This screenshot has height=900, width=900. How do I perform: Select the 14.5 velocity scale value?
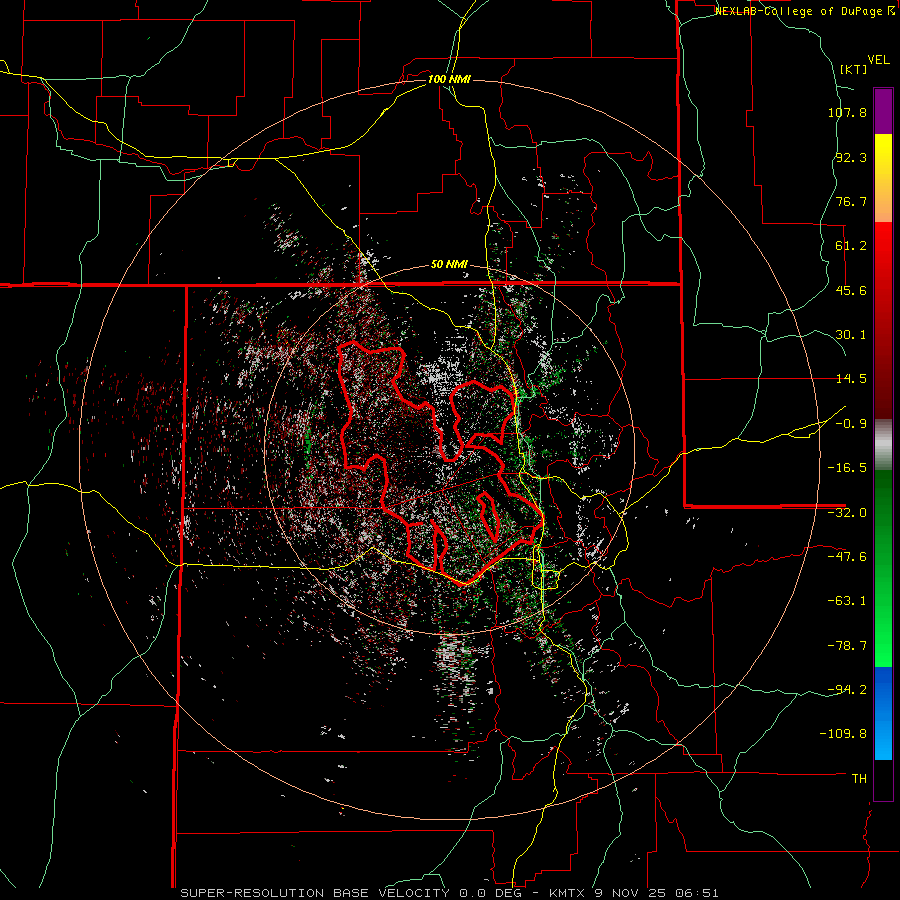point(851,379)
